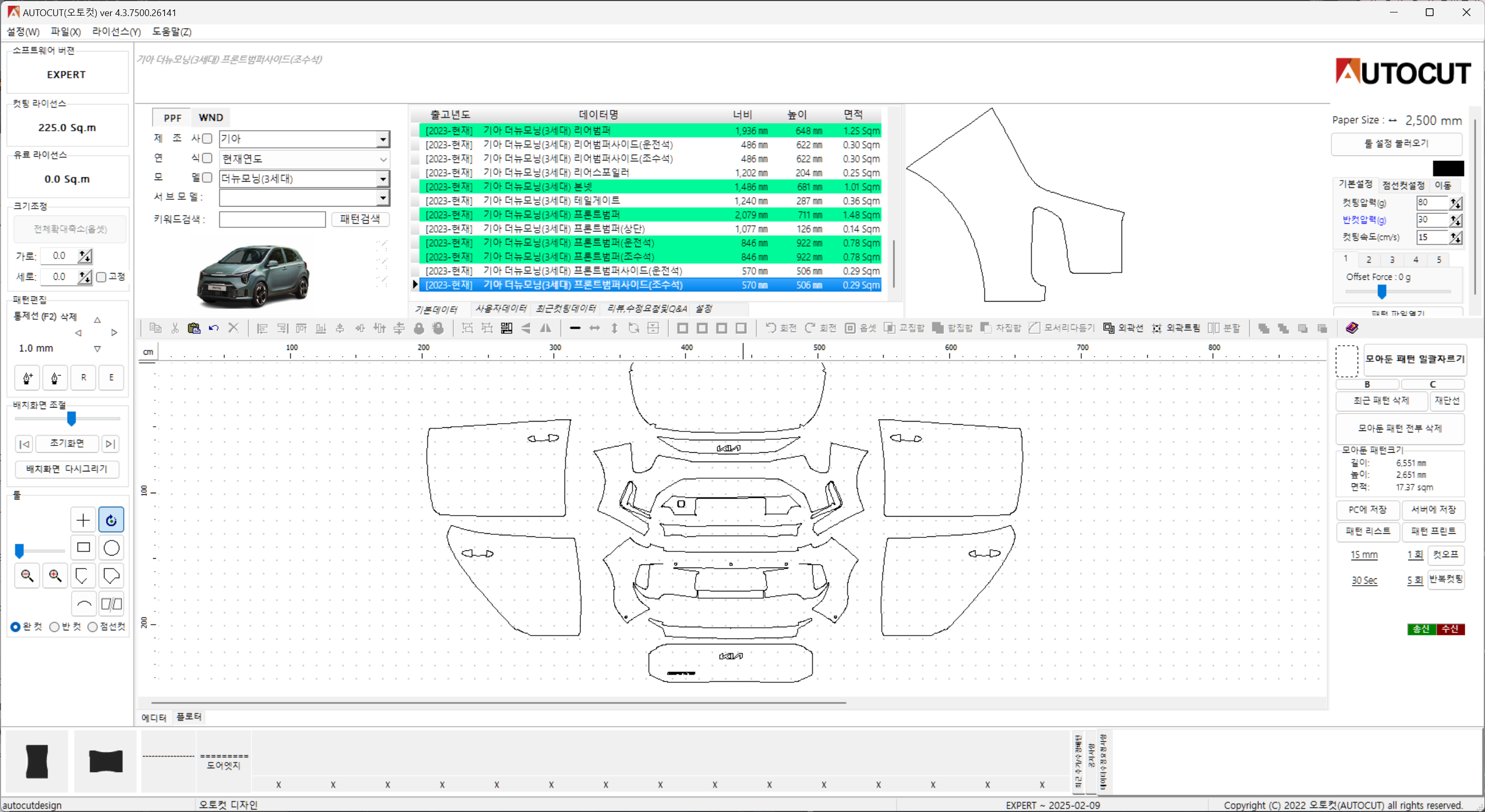
Task: Enable the 고정 size lock checkbox
Action: click(x=101, y=277)
